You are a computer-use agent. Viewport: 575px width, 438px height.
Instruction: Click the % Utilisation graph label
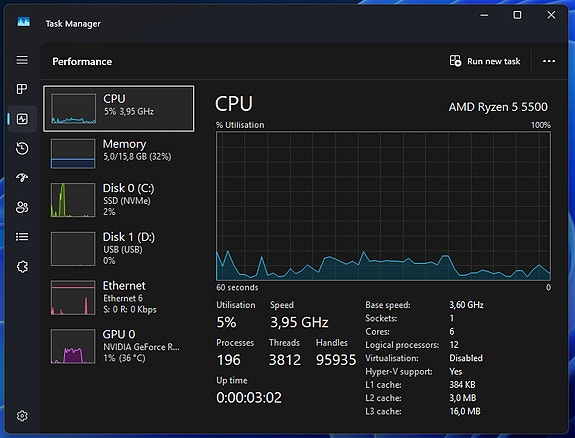pos(240,125)
